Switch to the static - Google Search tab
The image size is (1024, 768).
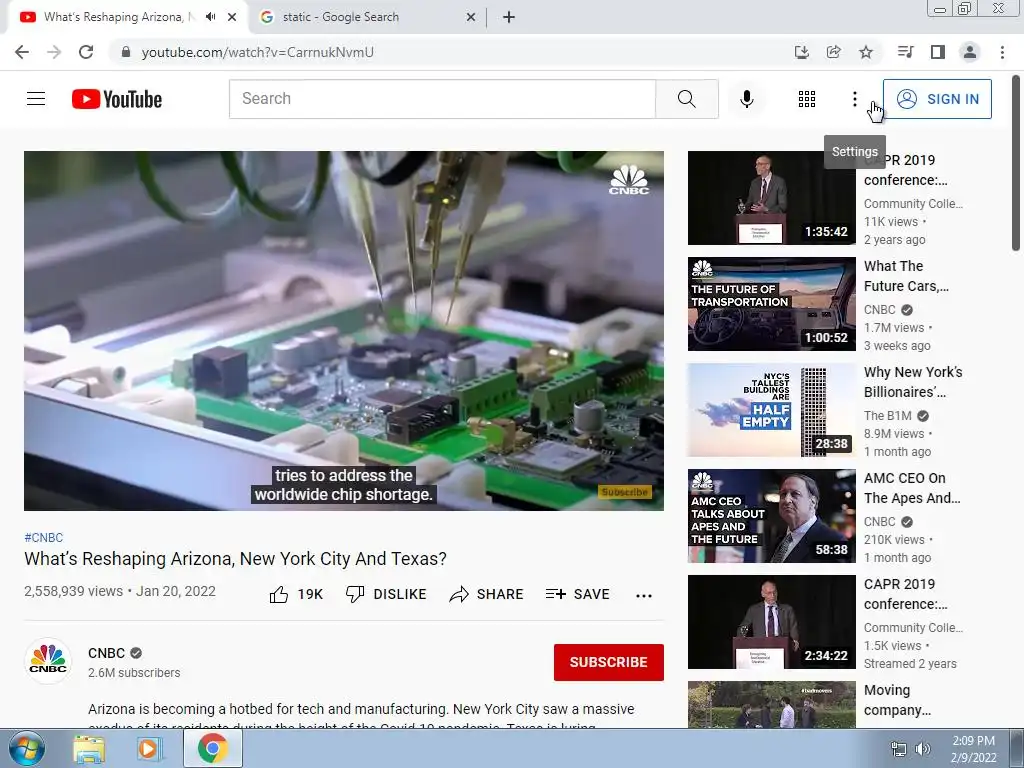tap(340, 17)
